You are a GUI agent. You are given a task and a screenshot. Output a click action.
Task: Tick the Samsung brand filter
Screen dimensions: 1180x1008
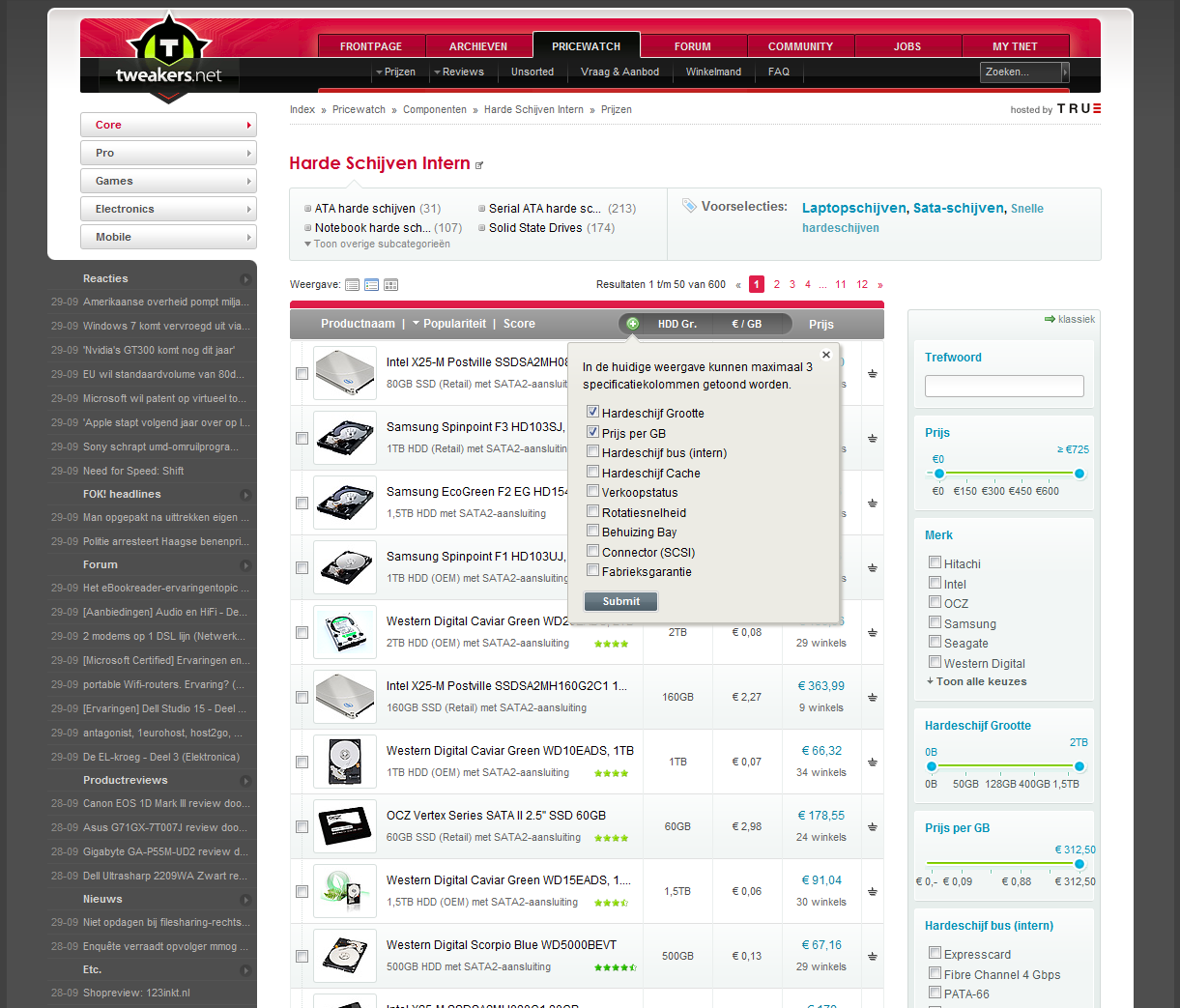point(935,622)
